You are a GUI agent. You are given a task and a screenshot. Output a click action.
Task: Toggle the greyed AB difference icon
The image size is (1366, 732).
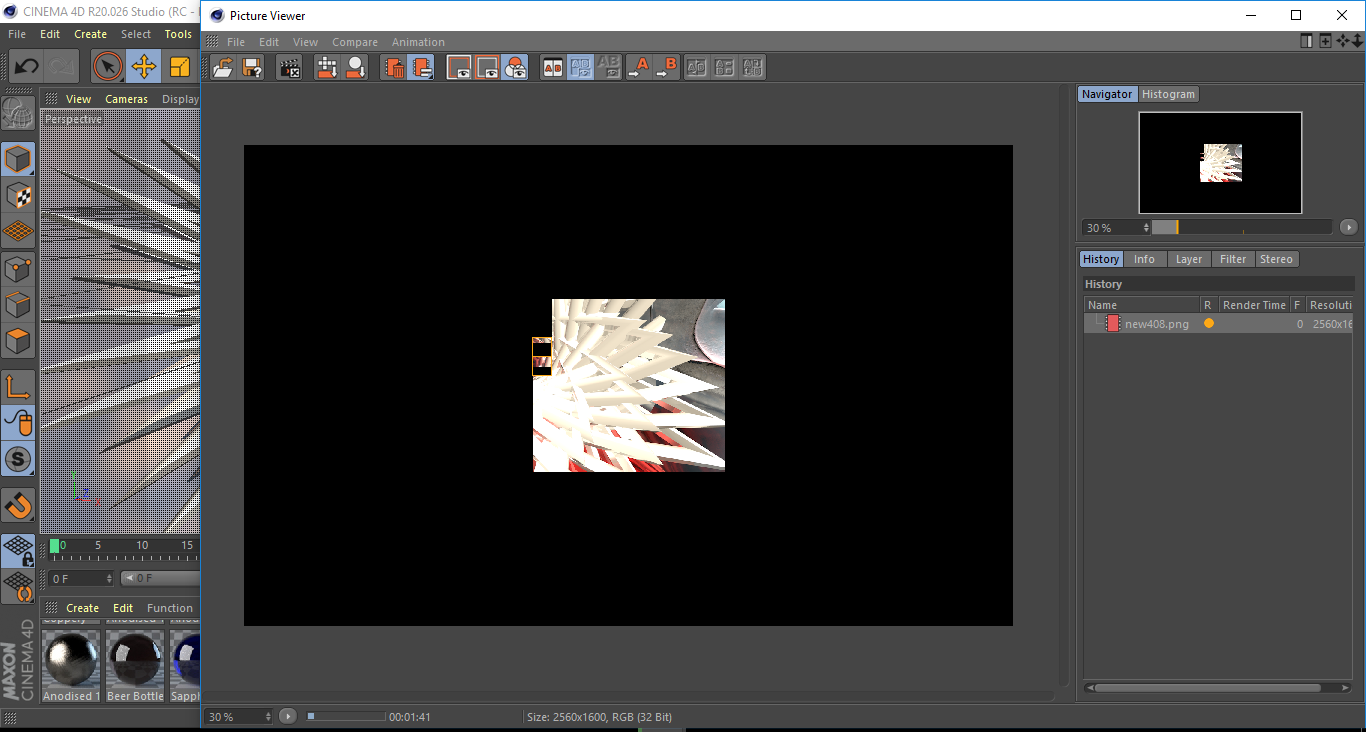point(608,67)
